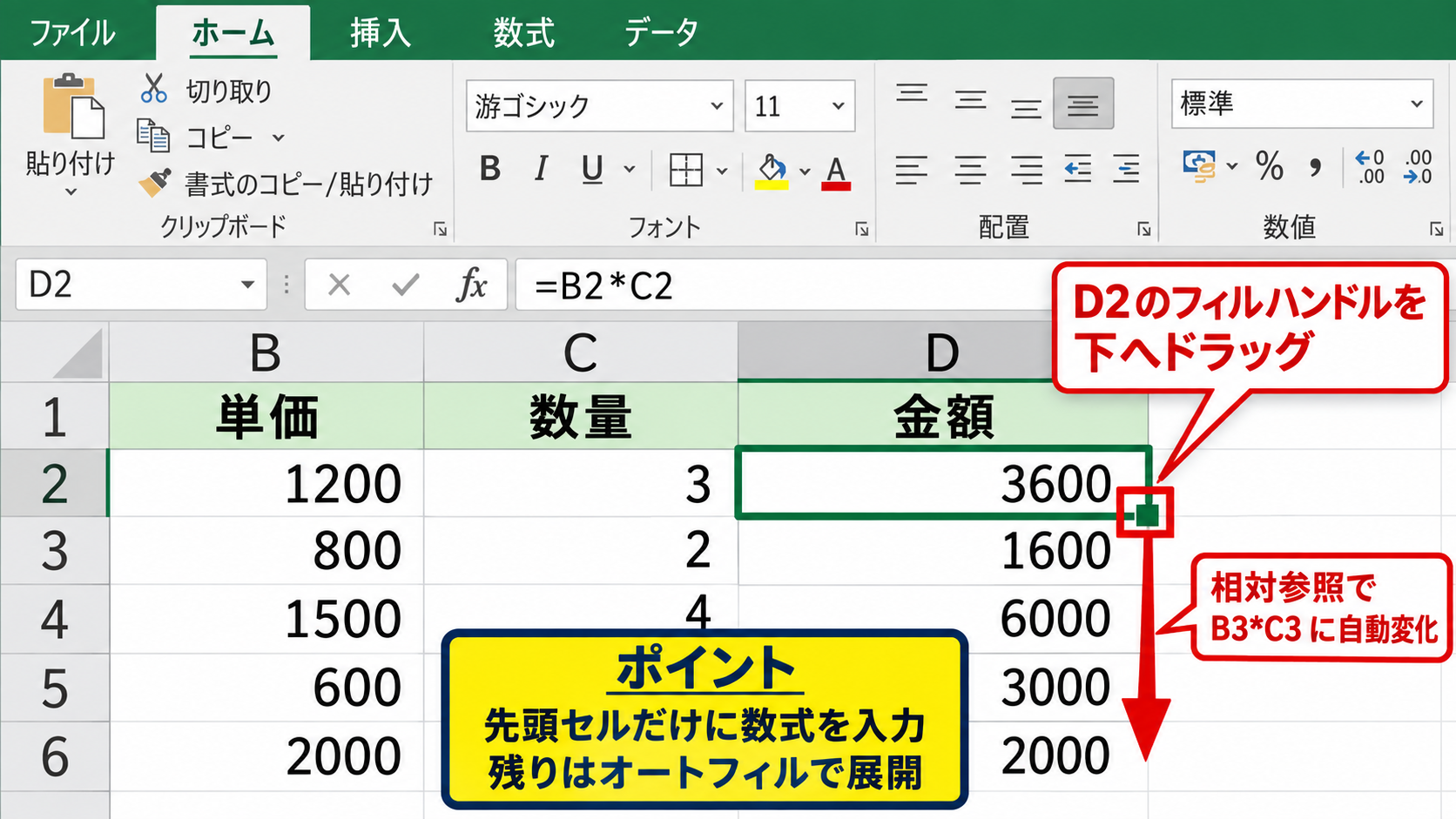Increase indent

click(1126, 169)
